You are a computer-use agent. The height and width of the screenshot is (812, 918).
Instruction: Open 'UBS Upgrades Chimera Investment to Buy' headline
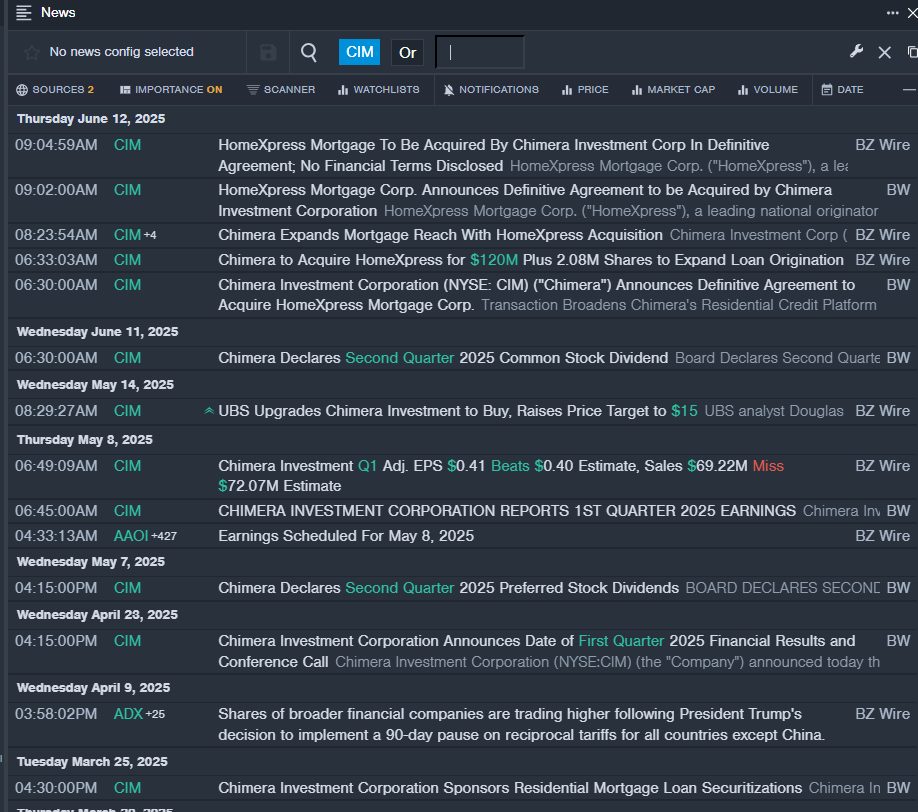458,411
